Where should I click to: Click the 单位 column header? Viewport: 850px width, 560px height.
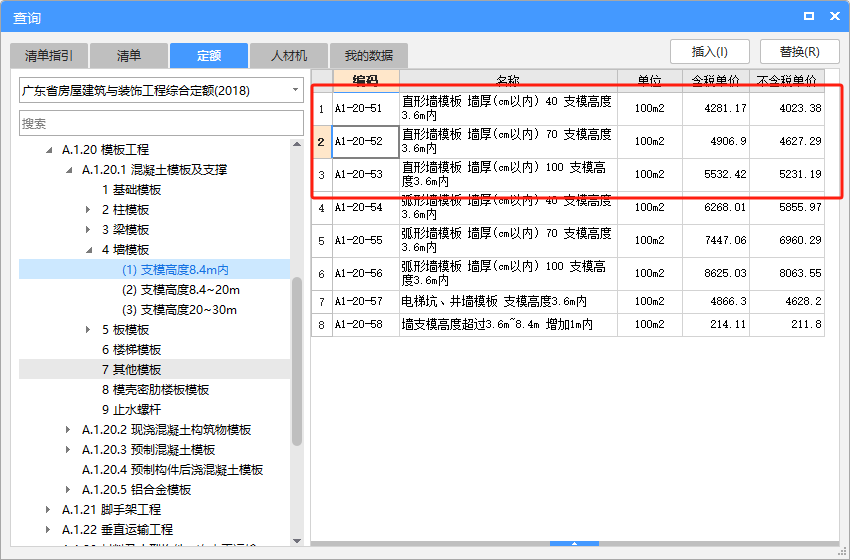pyautogui.click(x=650, y=81)
